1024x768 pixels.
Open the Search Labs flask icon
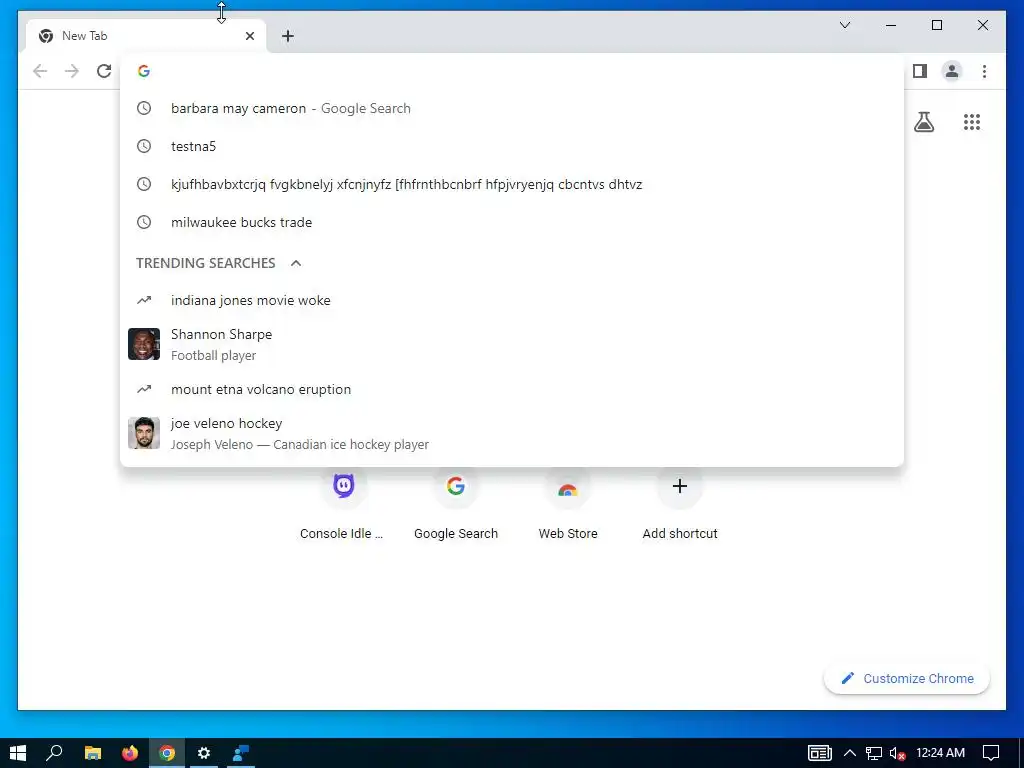(x=923, y=122)
